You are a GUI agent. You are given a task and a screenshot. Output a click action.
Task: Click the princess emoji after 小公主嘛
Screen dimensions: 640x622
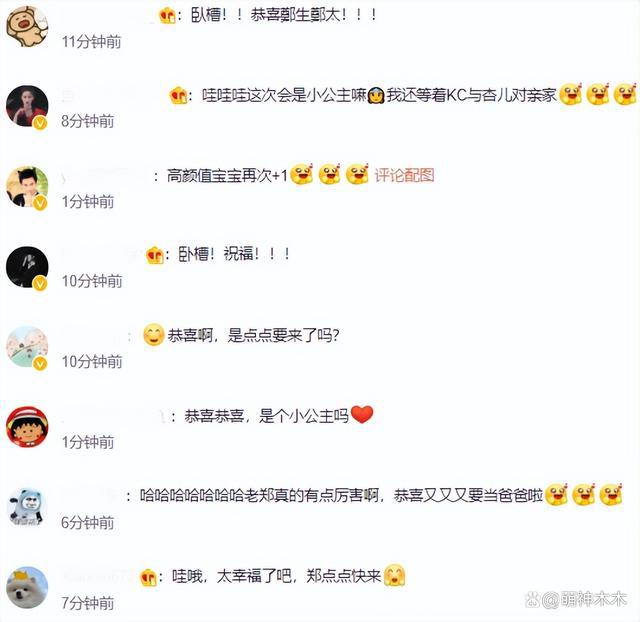click(x=376, y=96)
